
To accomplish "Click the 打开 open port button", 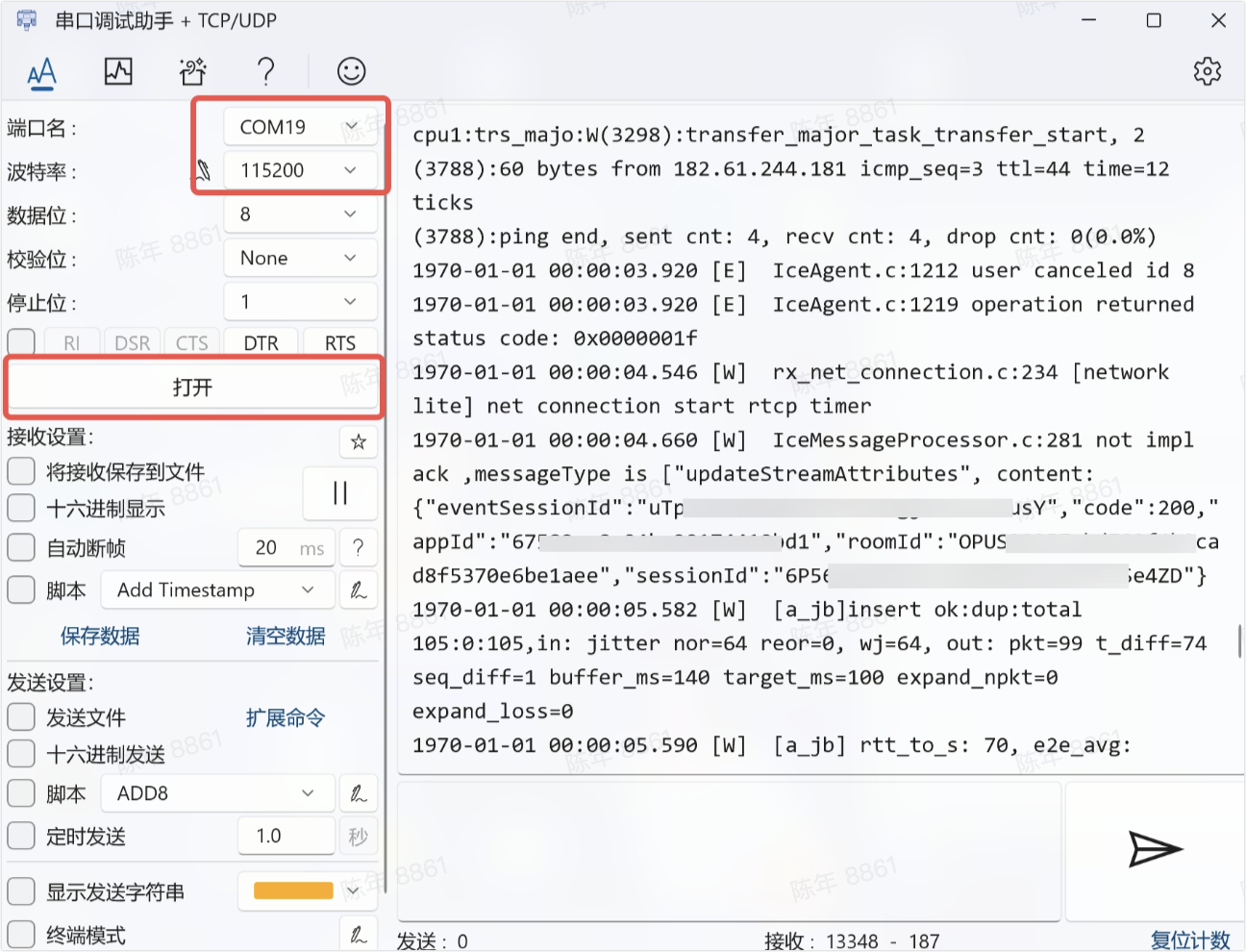I will pyautogui.click(x=193, y=388).
